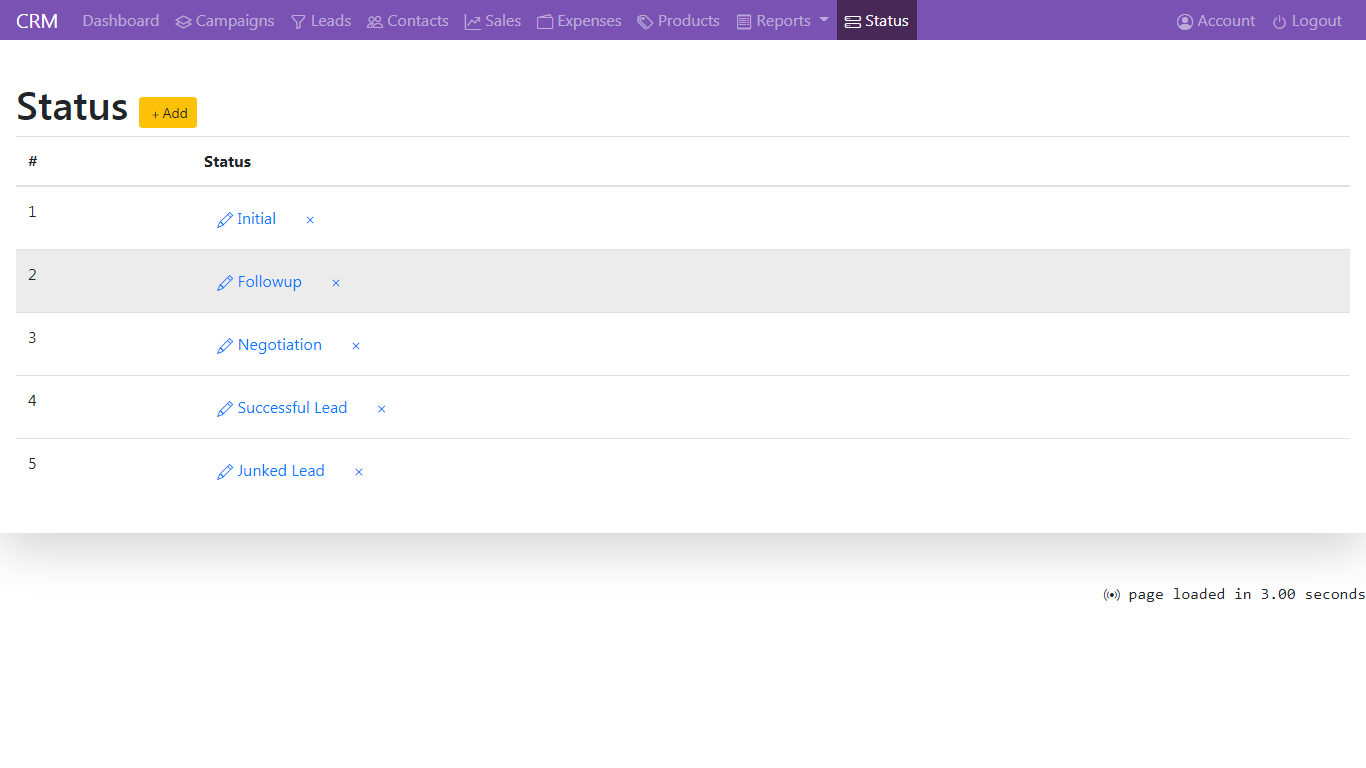Click the pencil edit icon beside Initial
The image size is (1366, 768).
pos(225,220)
